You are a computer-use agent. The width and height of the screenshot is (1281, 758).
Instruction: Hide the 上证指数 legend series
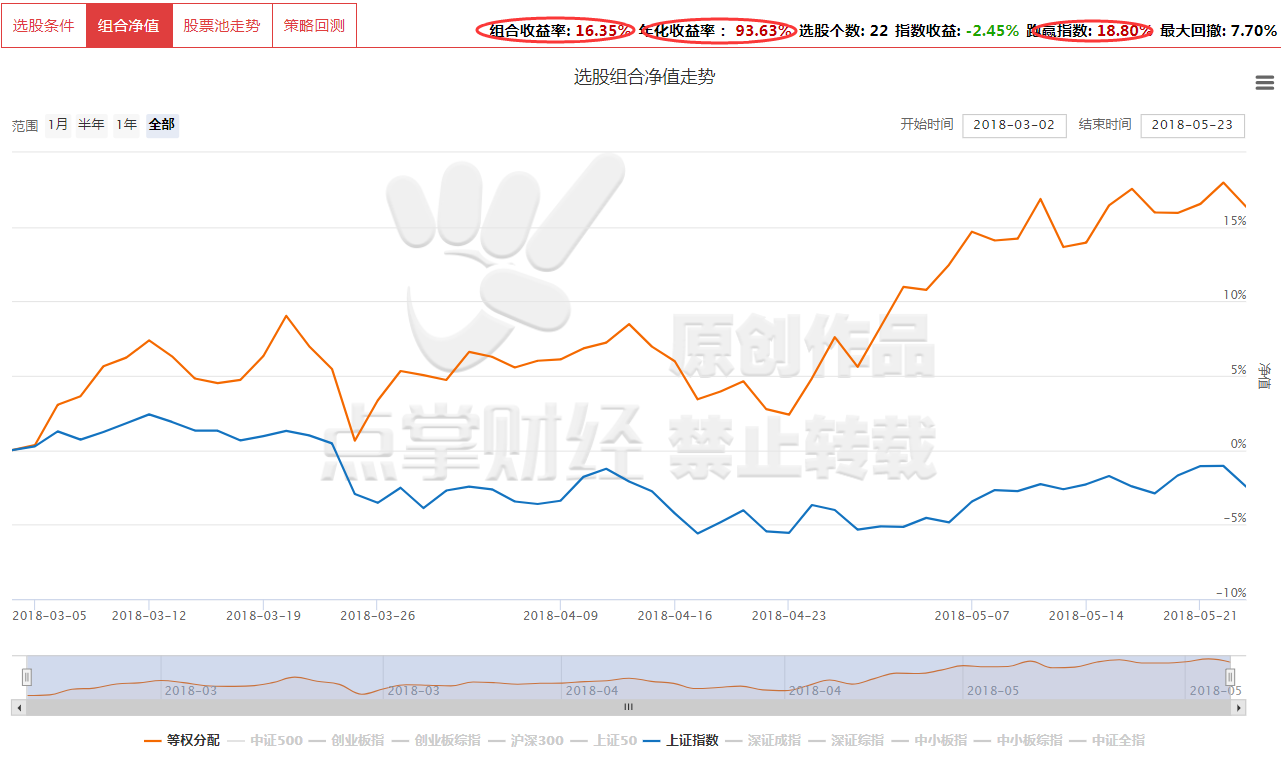tap(682, 741)
